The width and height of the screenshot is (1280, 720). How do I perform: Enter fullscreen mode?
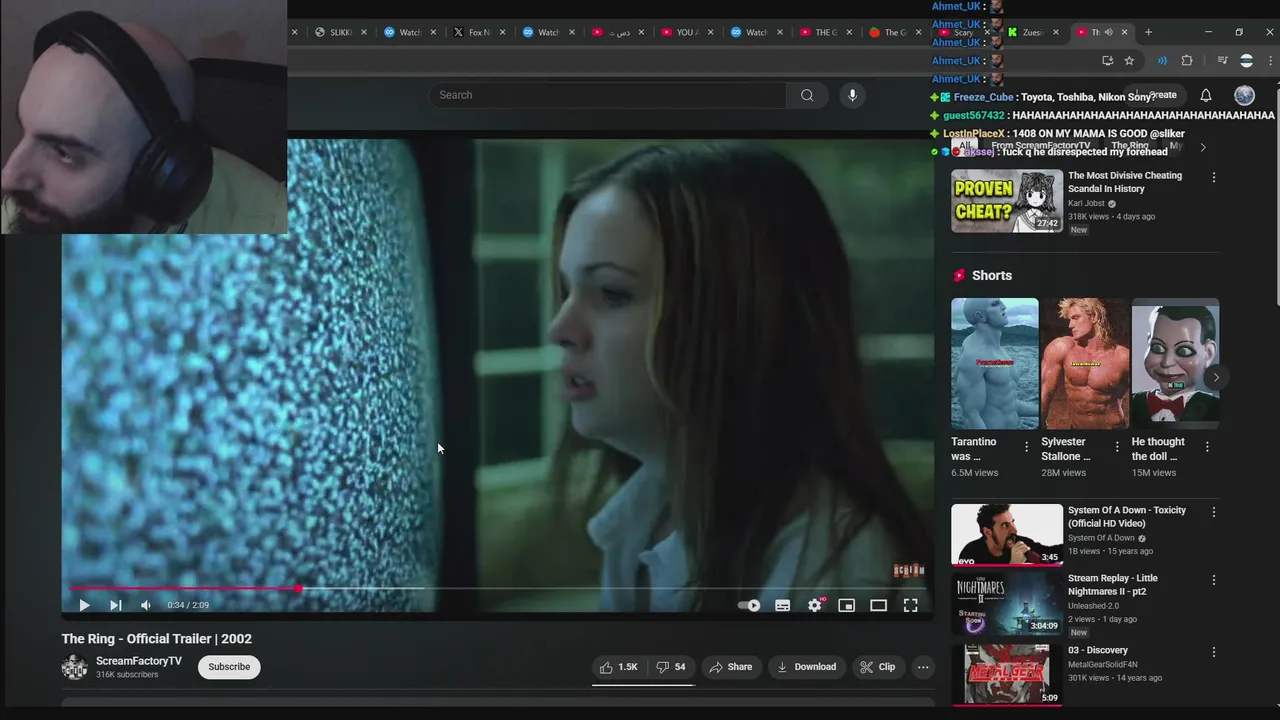911,605
